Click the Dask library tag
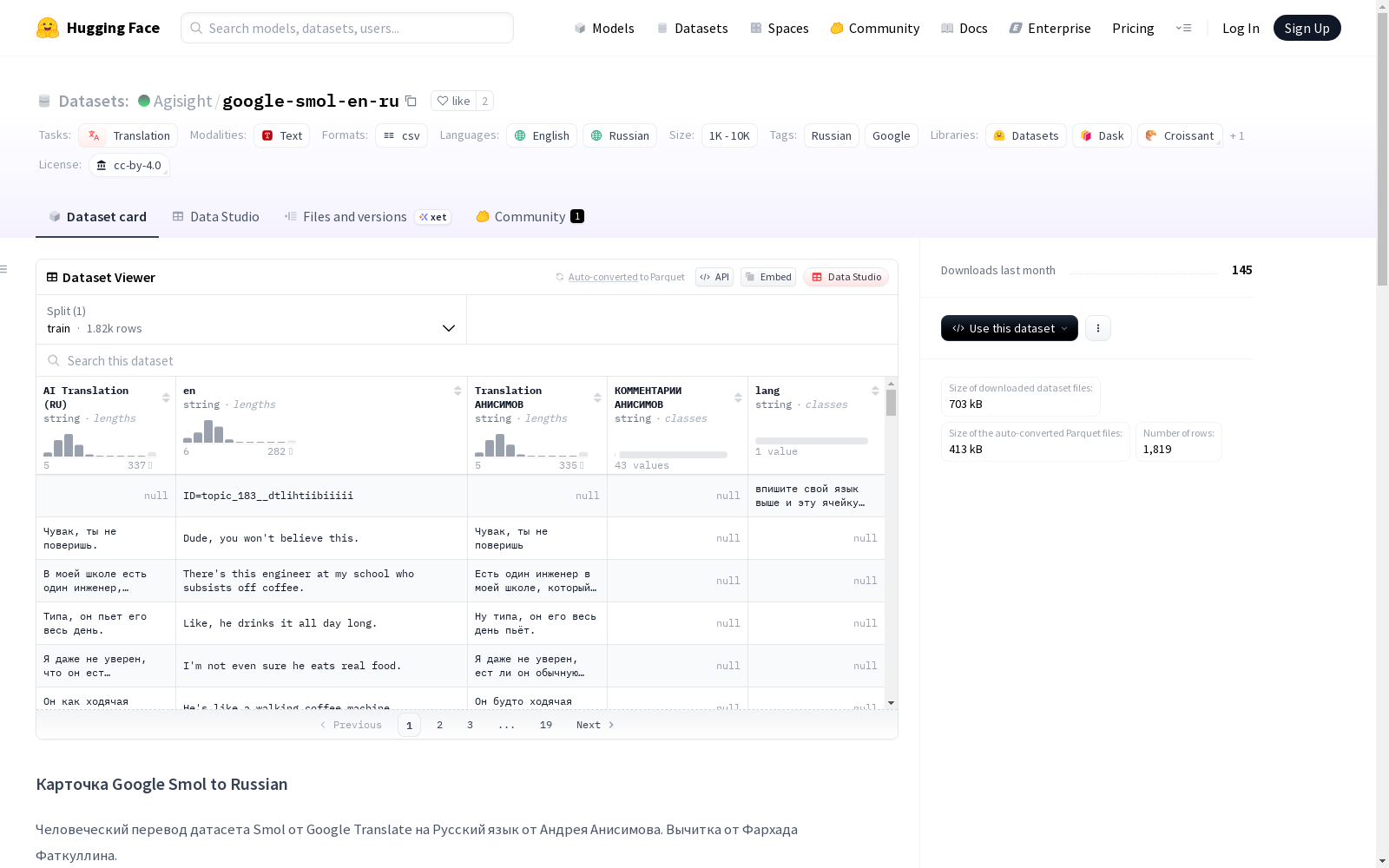This screenshot has height=868, width=1389. coord(1103,135)
